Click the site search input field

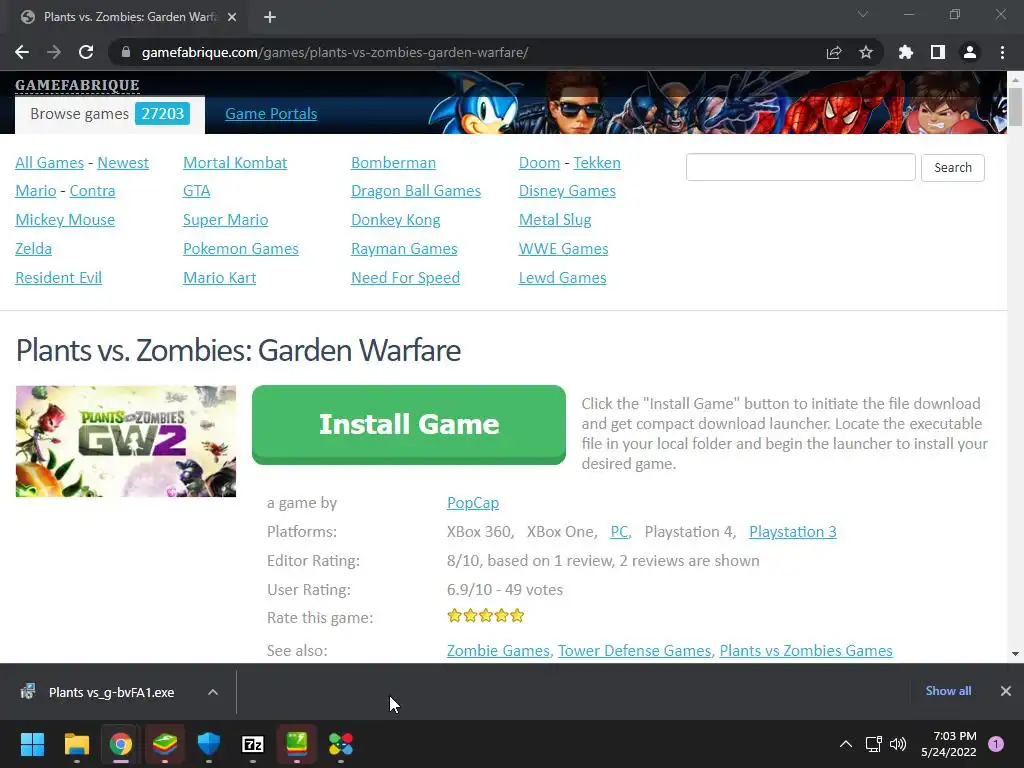(801, 167)
